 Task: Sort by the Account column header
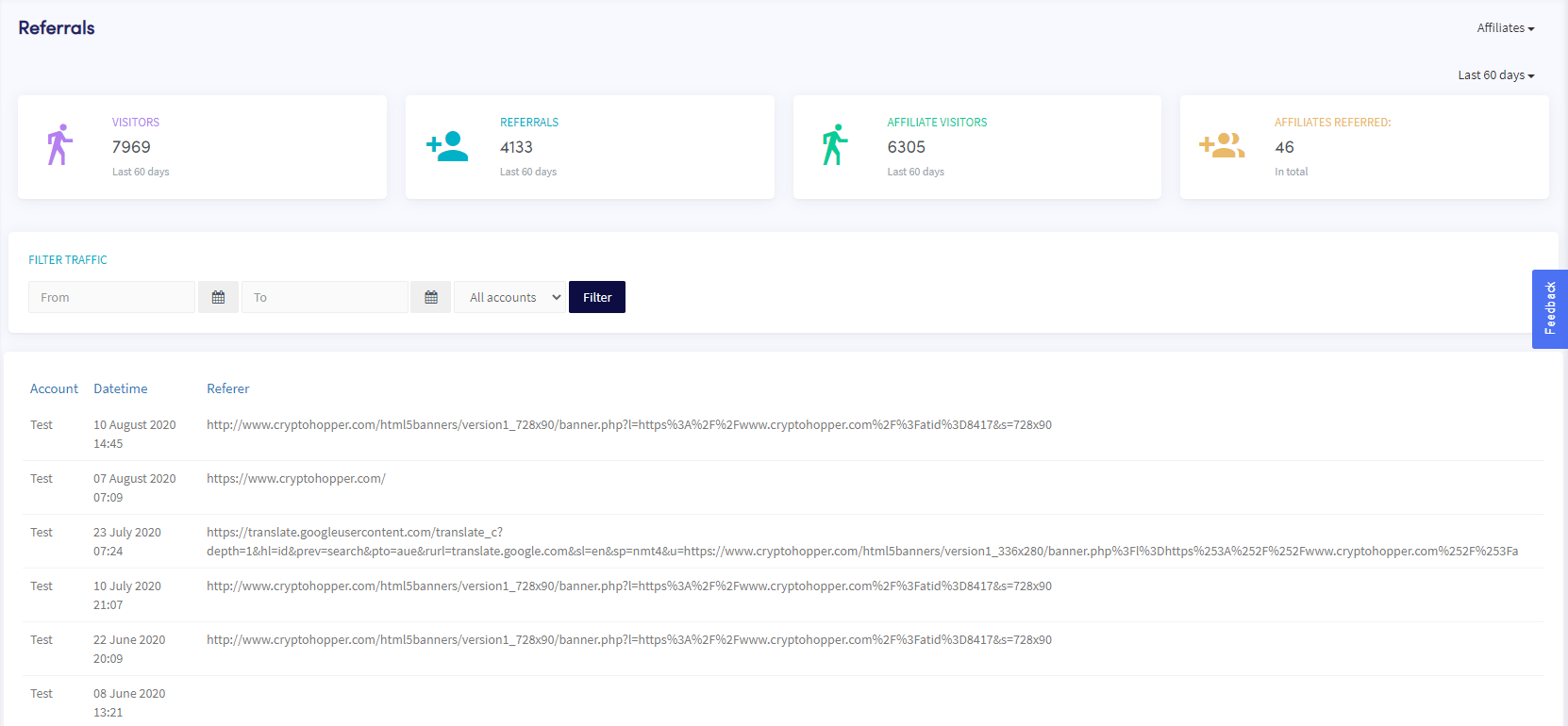54,388
